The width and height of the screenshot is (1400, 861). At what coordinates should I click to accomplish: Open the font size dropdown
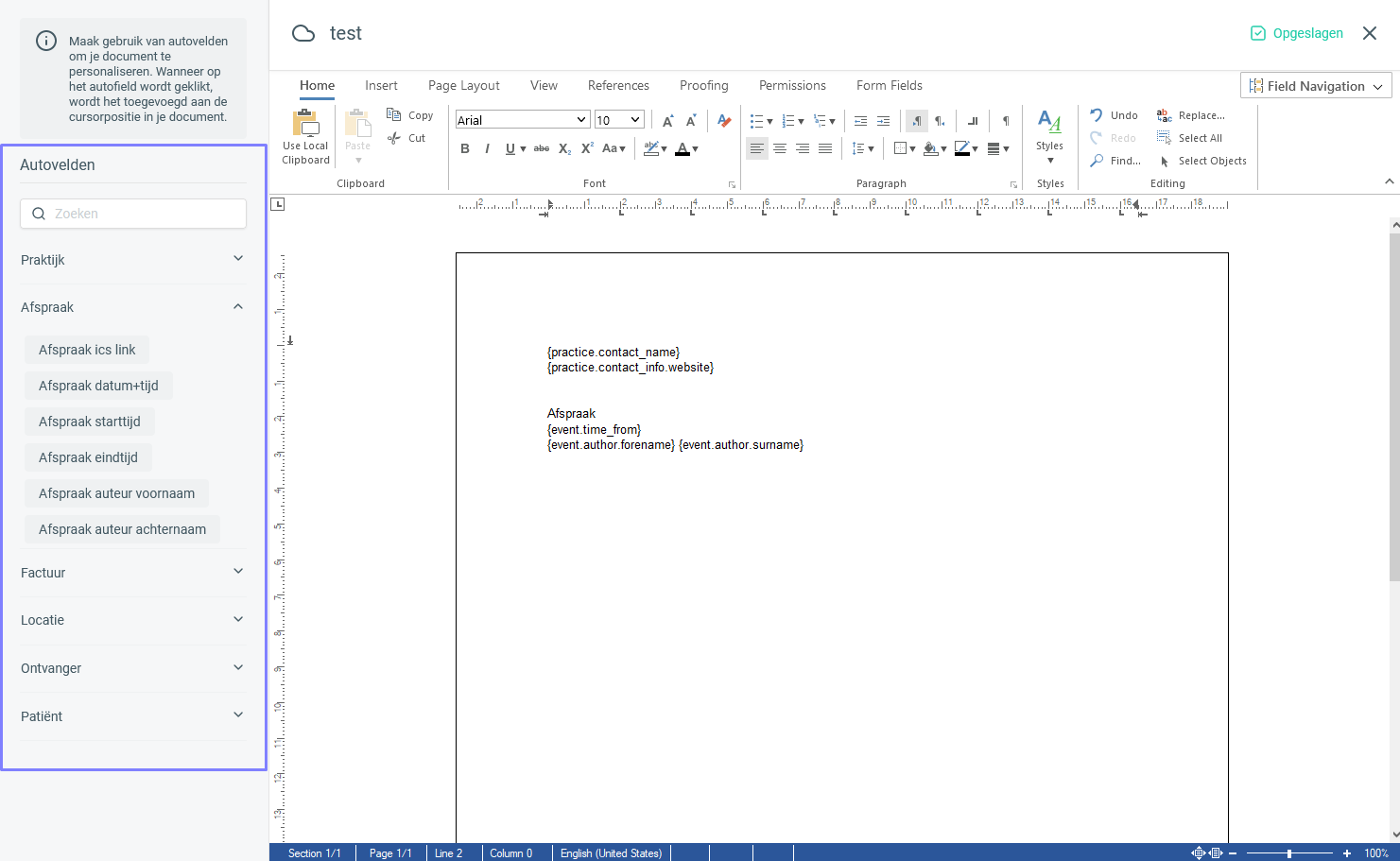[x=619, y=120]
